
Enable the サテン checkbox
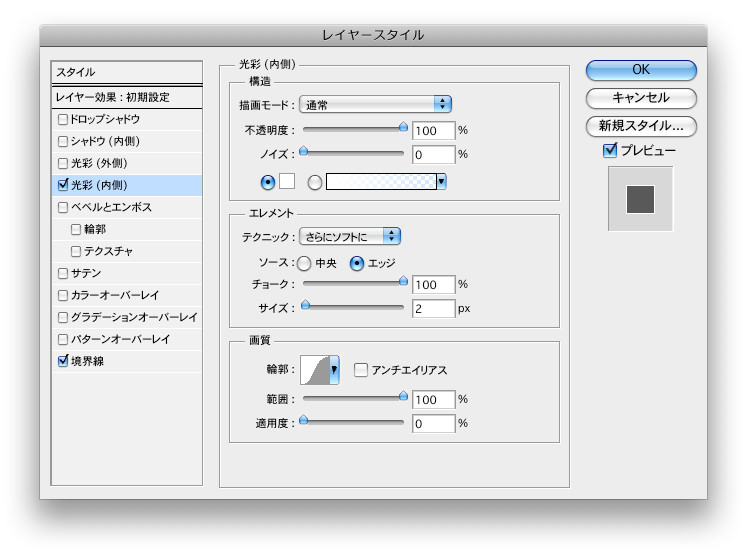62,273
